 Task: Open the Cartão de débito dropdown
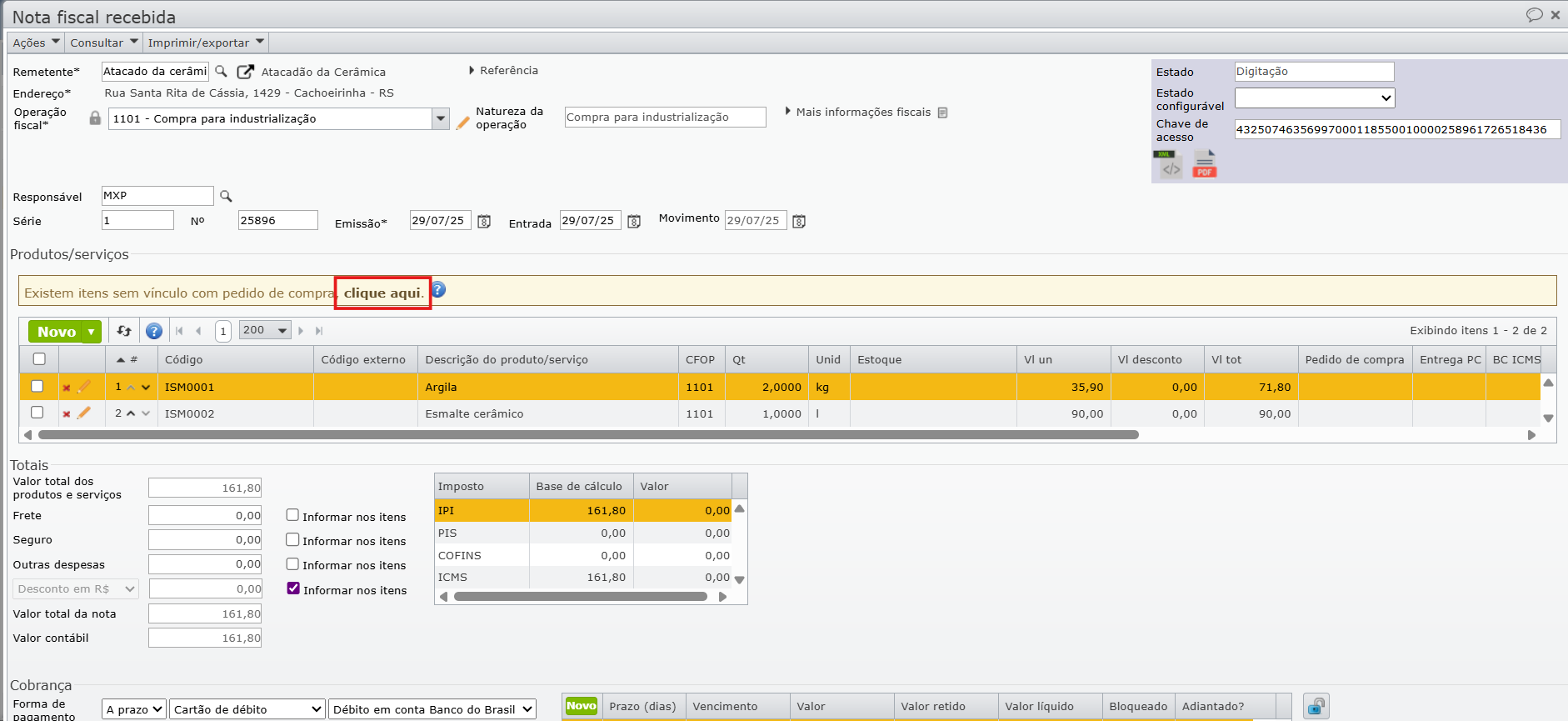[x=247, y=709]
